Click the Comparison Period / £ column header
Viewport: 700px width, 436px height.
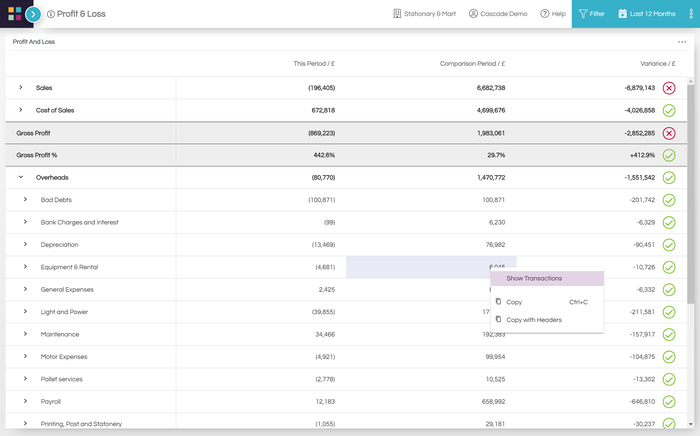(472, 64)
